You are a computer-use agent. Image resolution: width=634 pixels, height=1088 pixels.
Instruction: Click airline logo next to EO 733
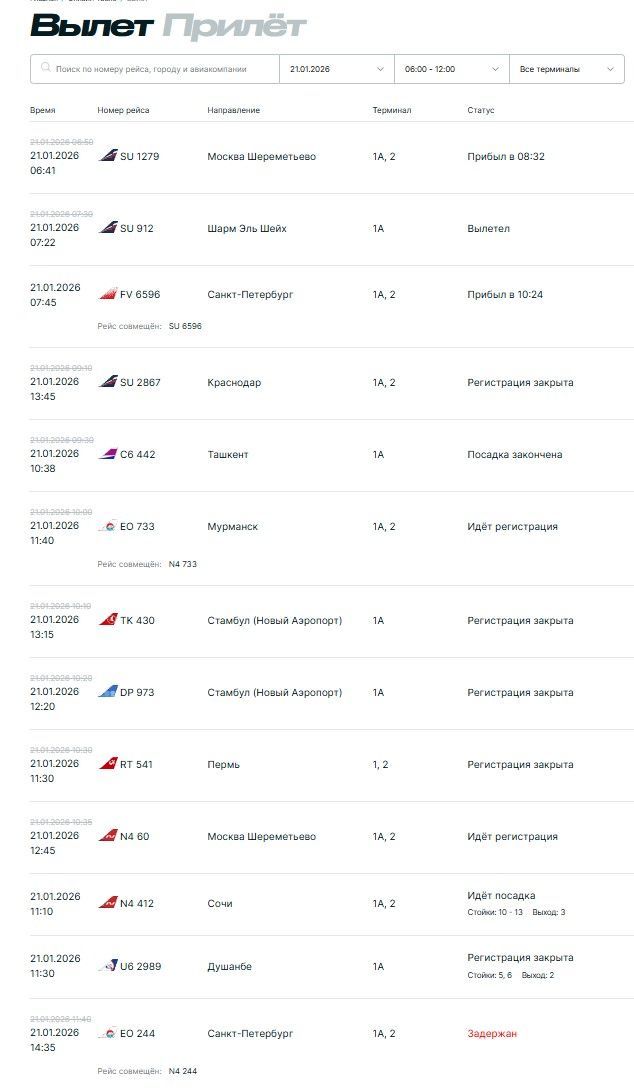pos(108,526)
